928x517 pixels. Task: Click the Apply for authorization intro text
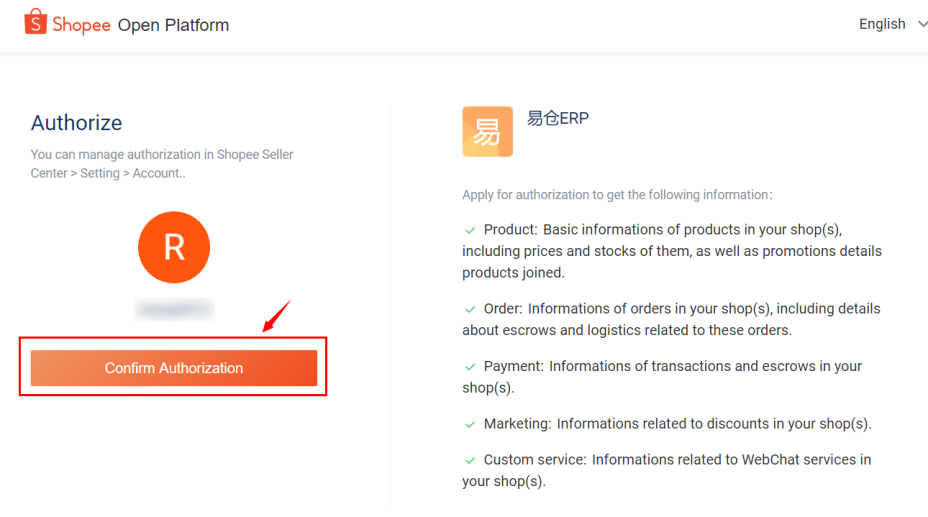[617, 195]
